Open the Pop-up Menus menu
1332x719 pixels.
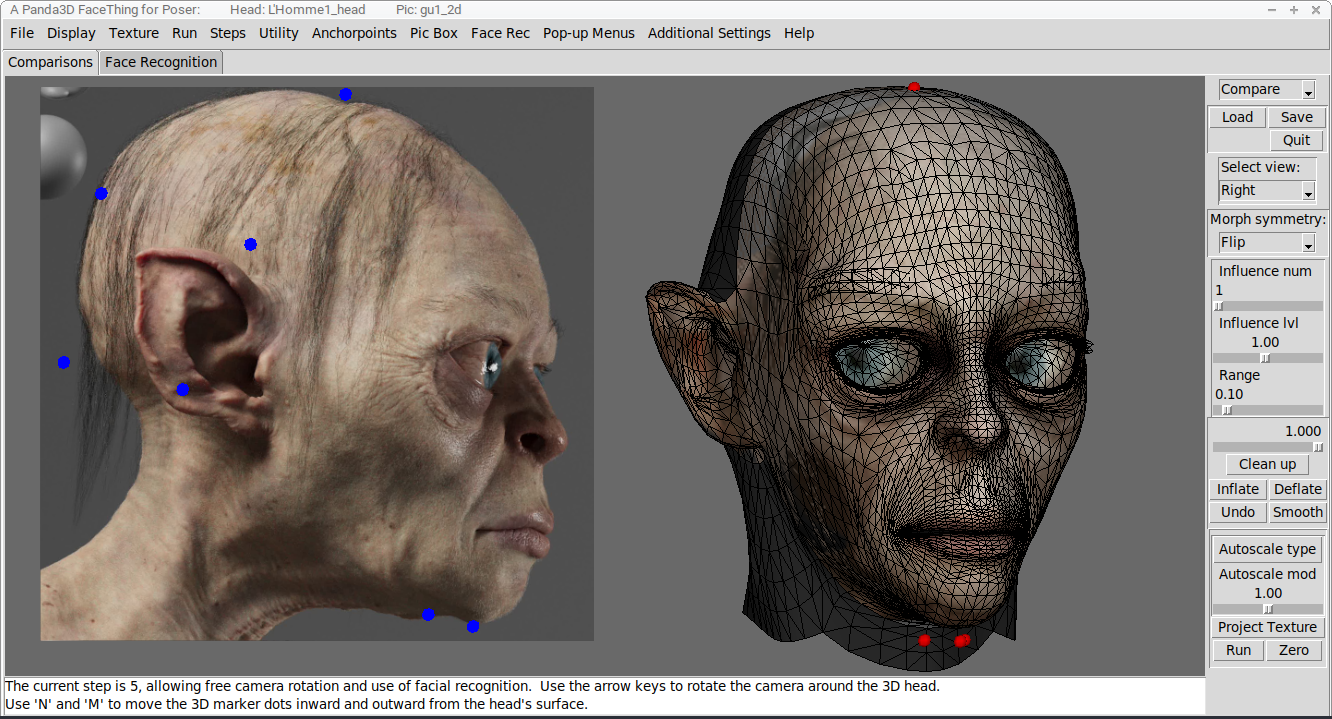point(589,33)
